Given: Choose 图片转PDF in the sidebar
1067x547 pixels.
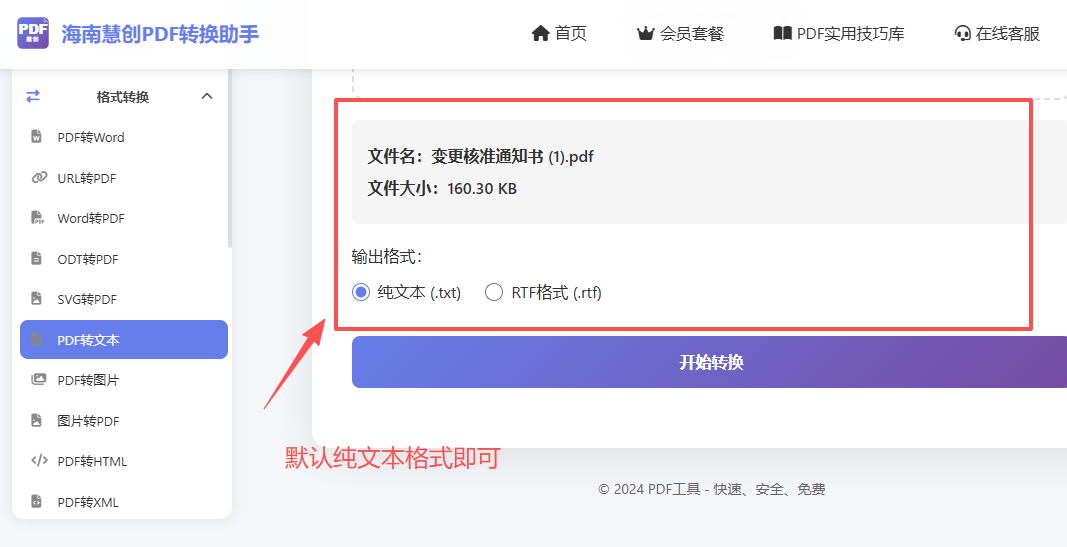Looking at the screenshot, I should click(x=124, y=420).
